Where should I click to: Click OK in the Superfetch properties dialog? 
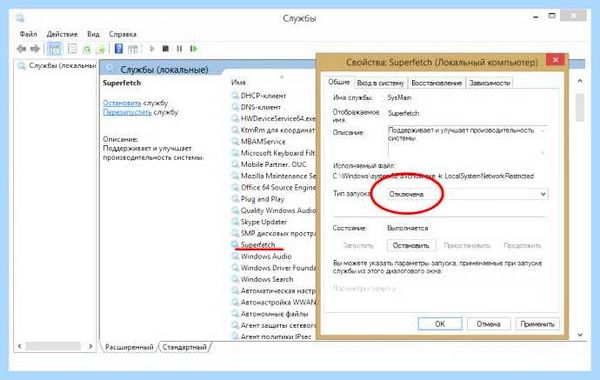(440, 324)
